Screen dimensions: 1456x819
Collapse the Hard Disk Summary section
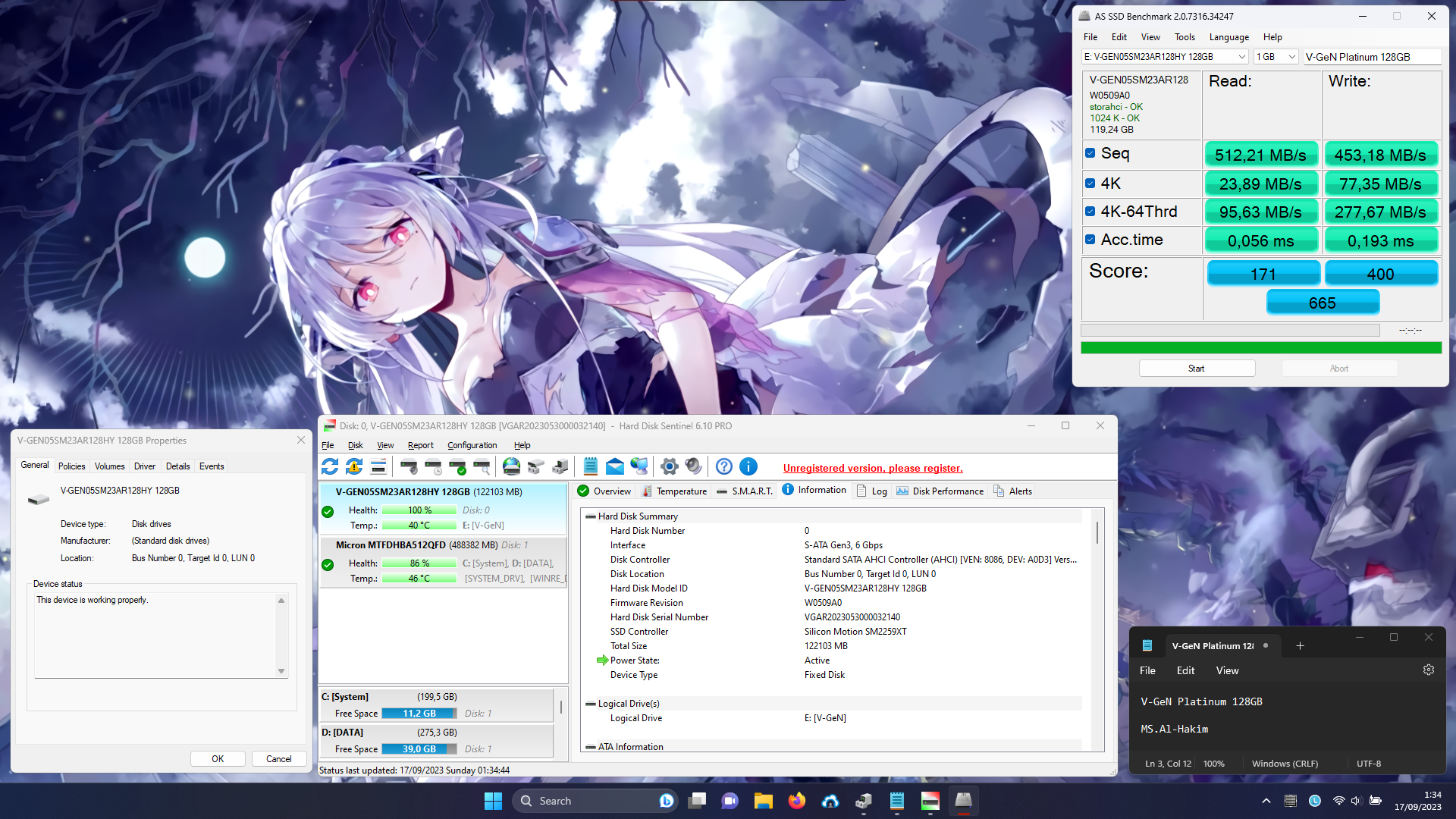point(591,516)
